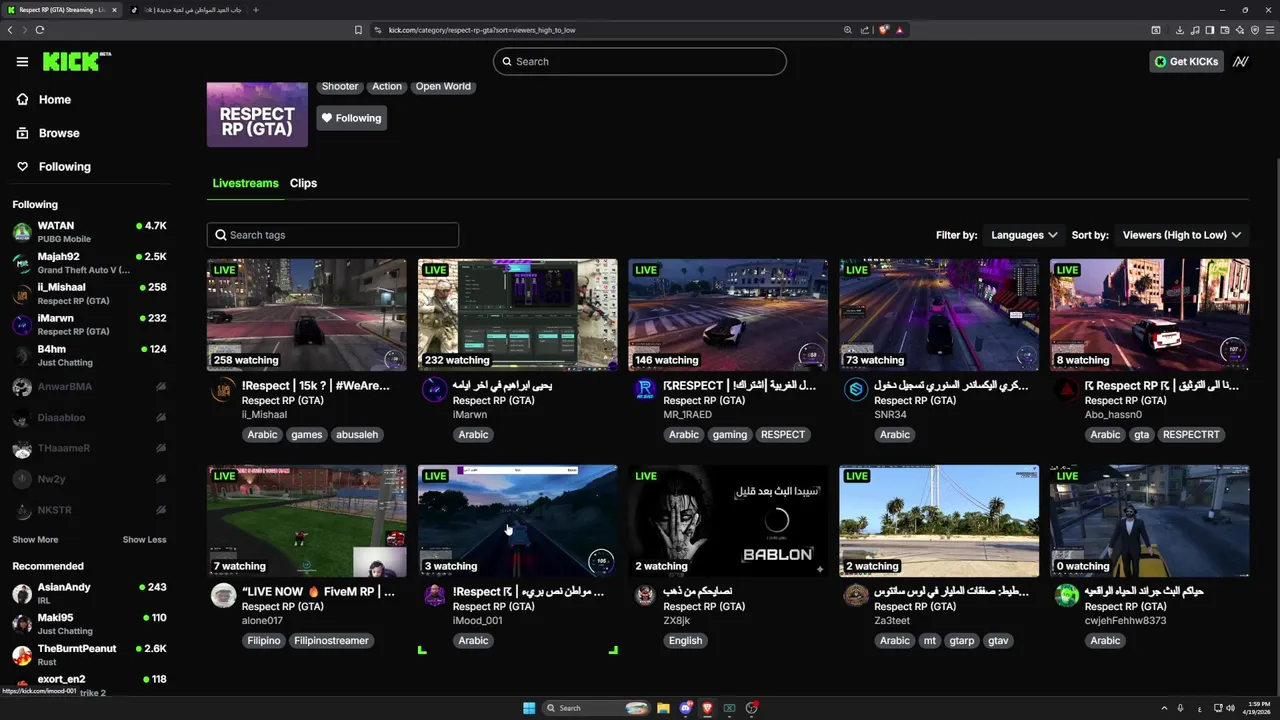
Task: Bookmark this page using the bookmark icon
Action: pyautogui.click(x=358, y=30)
